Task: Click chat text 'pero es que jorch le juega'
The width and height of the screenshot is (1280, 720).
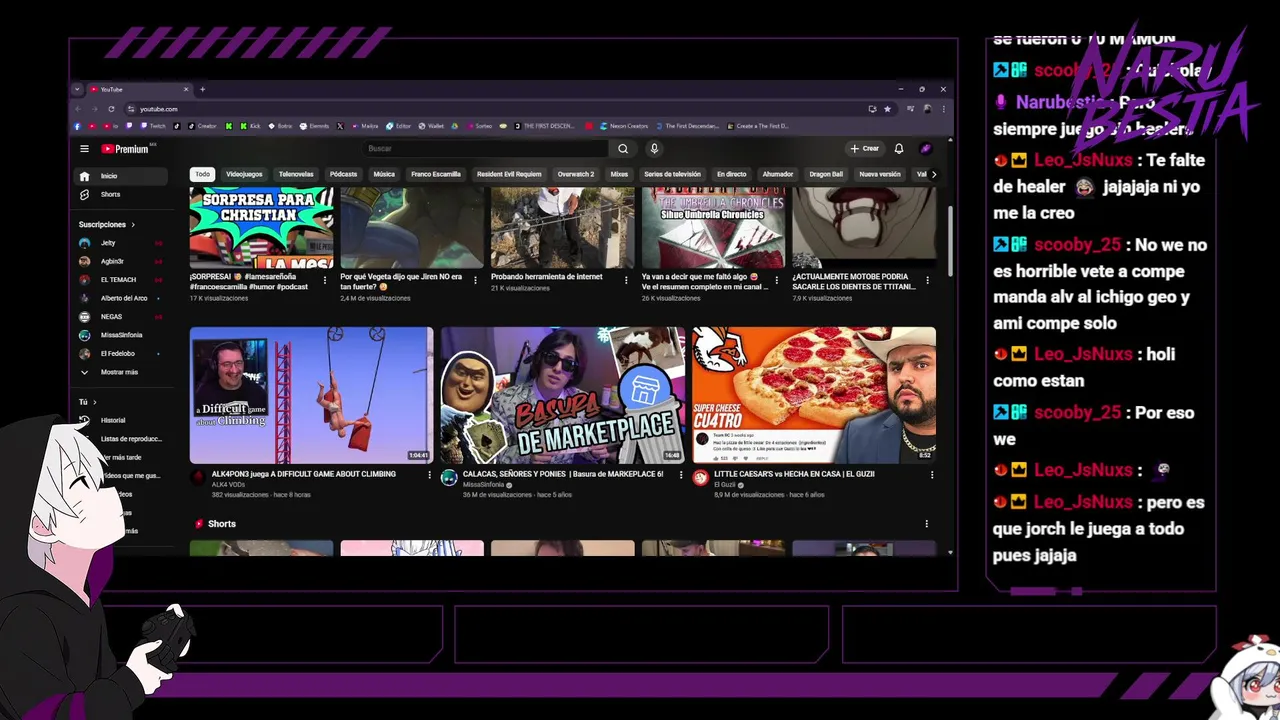Action: click(x=1098, y=515)
